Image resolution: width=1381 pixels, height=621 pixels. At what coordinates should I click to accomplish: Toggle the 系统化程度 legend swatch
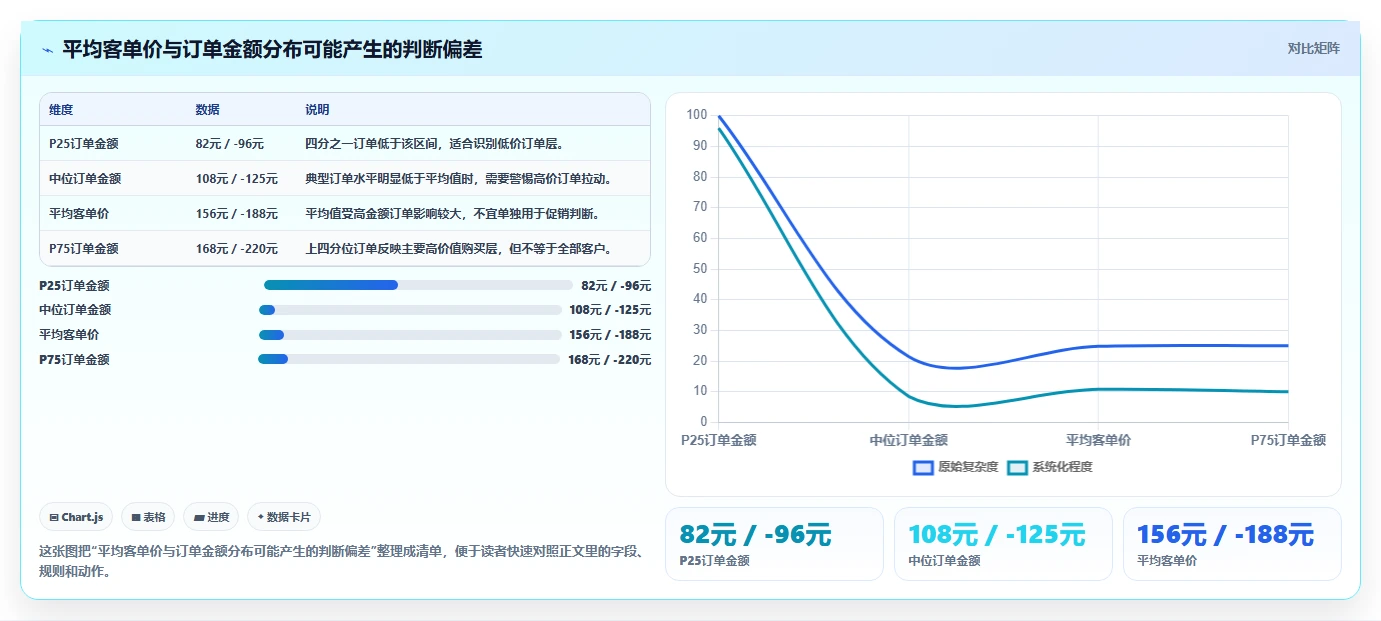coord(1017,467)
